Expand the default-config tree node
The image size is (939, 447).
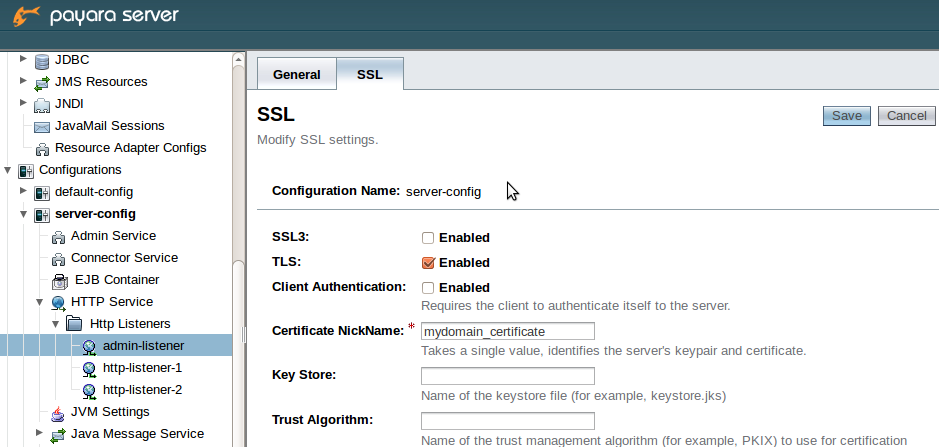point(23,192)
